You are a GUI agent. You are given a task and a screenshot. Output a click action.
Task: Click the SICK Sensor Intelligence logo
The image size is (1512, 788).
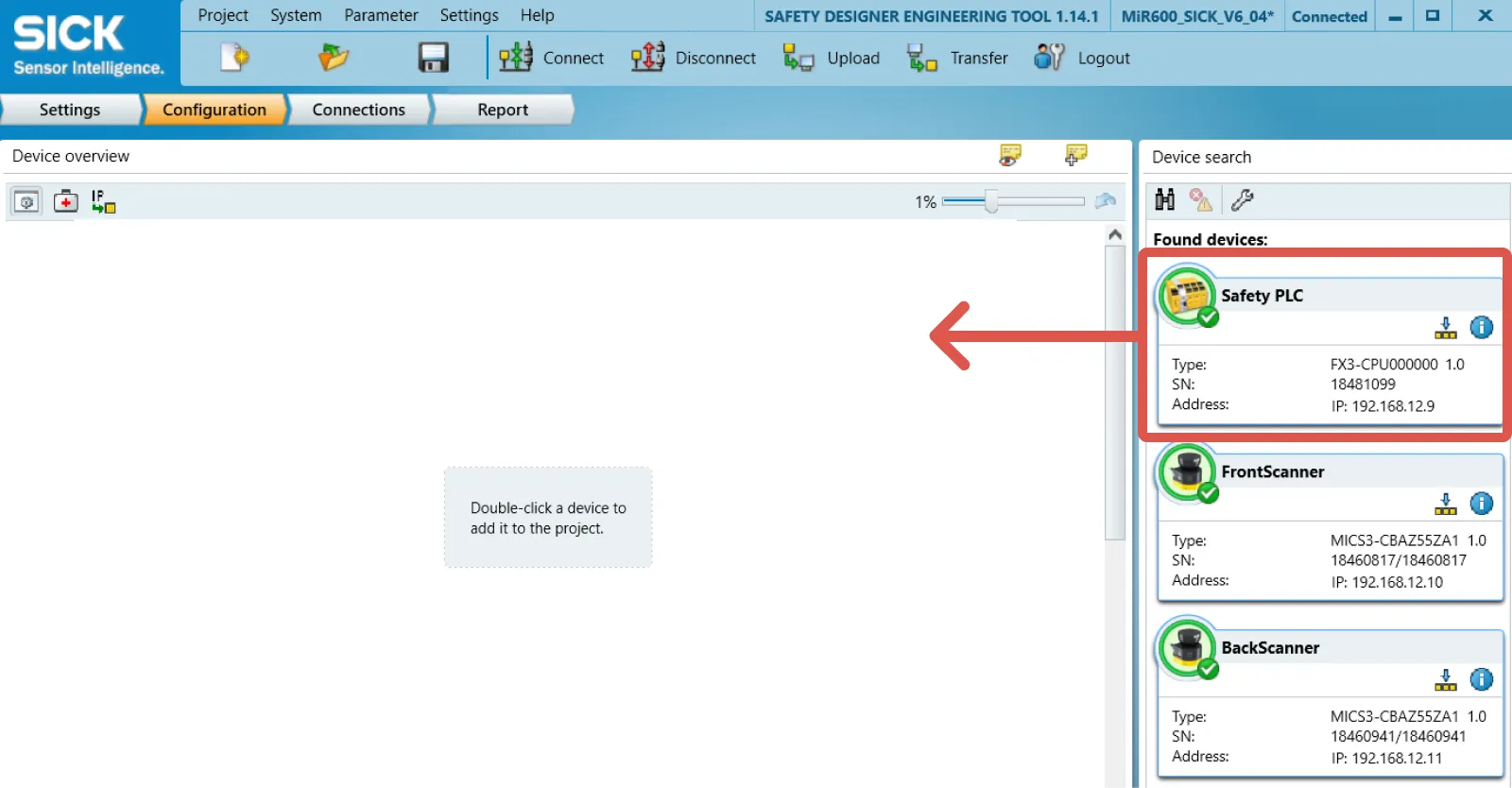point(89,44)
